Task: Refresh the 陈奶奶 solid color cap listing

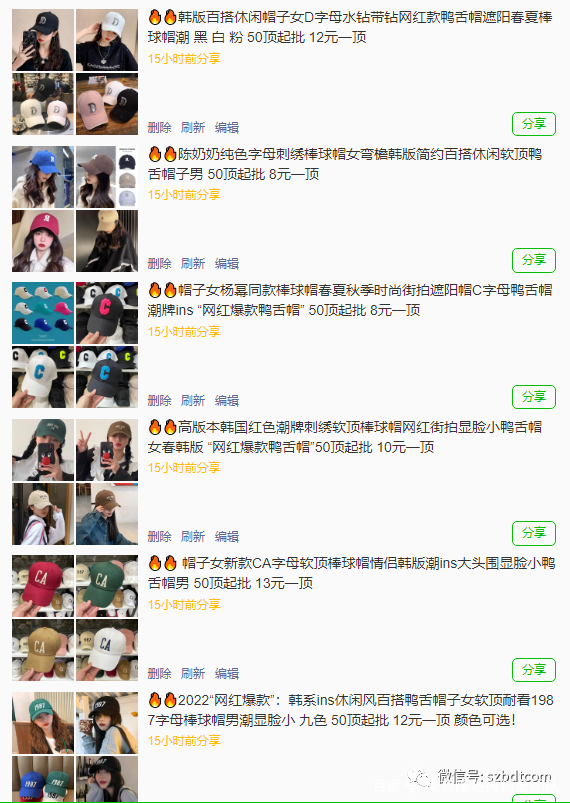Action: coord(193,264)
